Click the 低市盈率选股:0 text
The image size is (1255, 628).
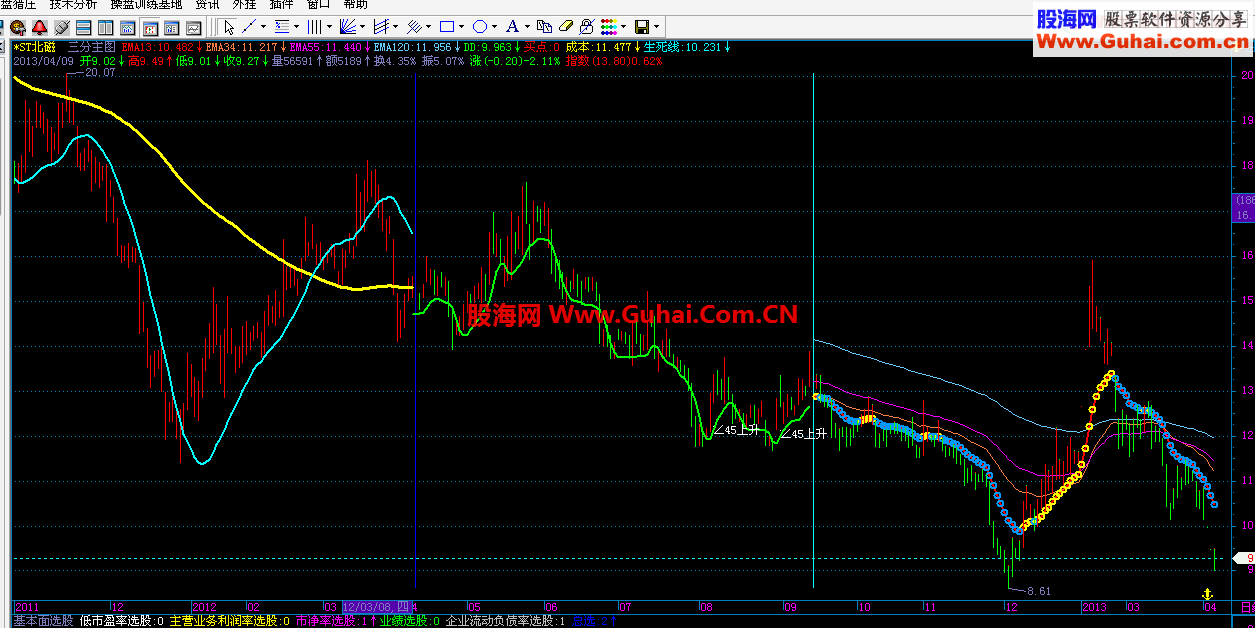click(x=122, y=621)
